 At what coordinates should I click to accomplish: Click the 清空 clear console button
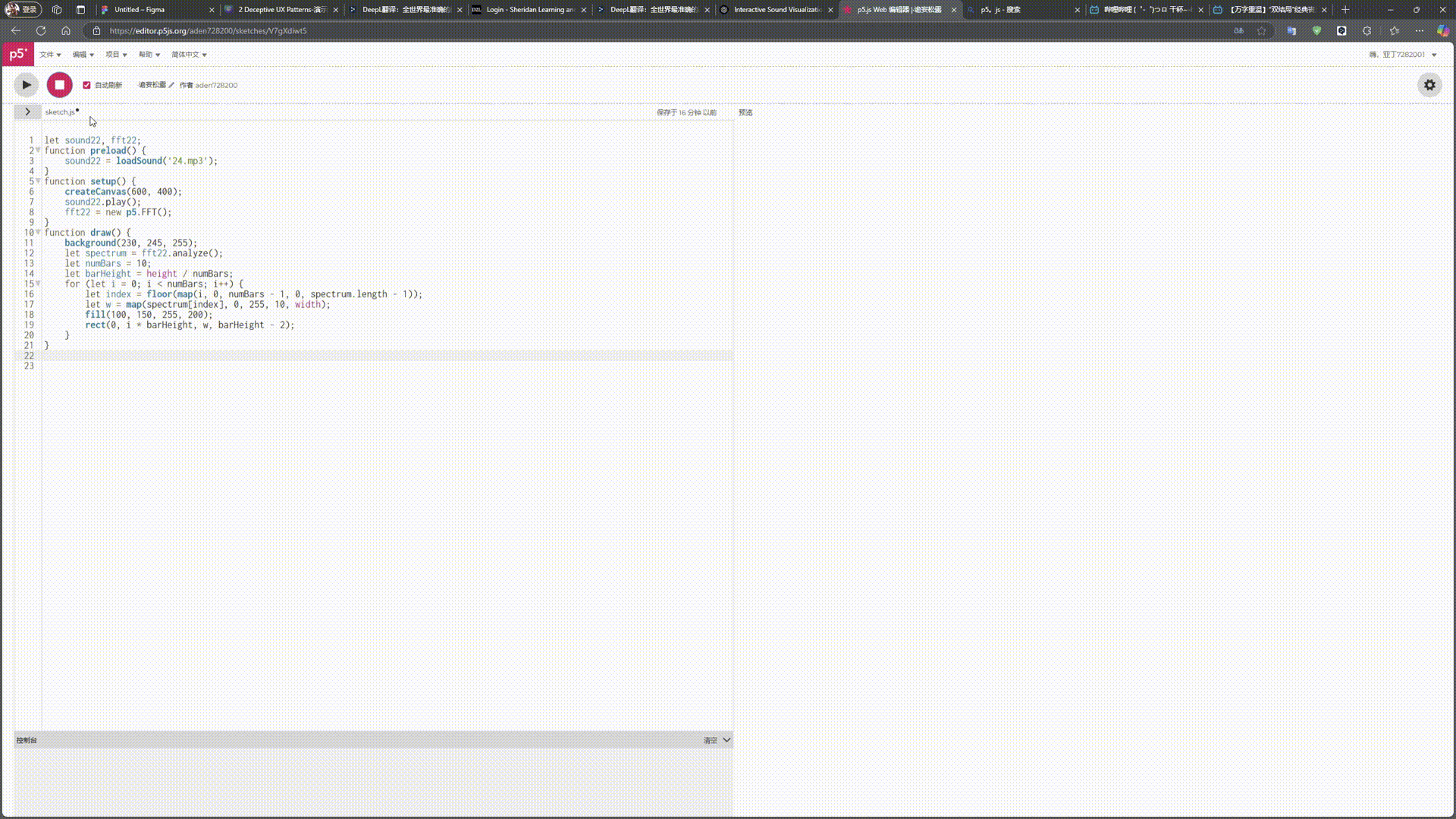pyautogui.click(x=710, y=740)
